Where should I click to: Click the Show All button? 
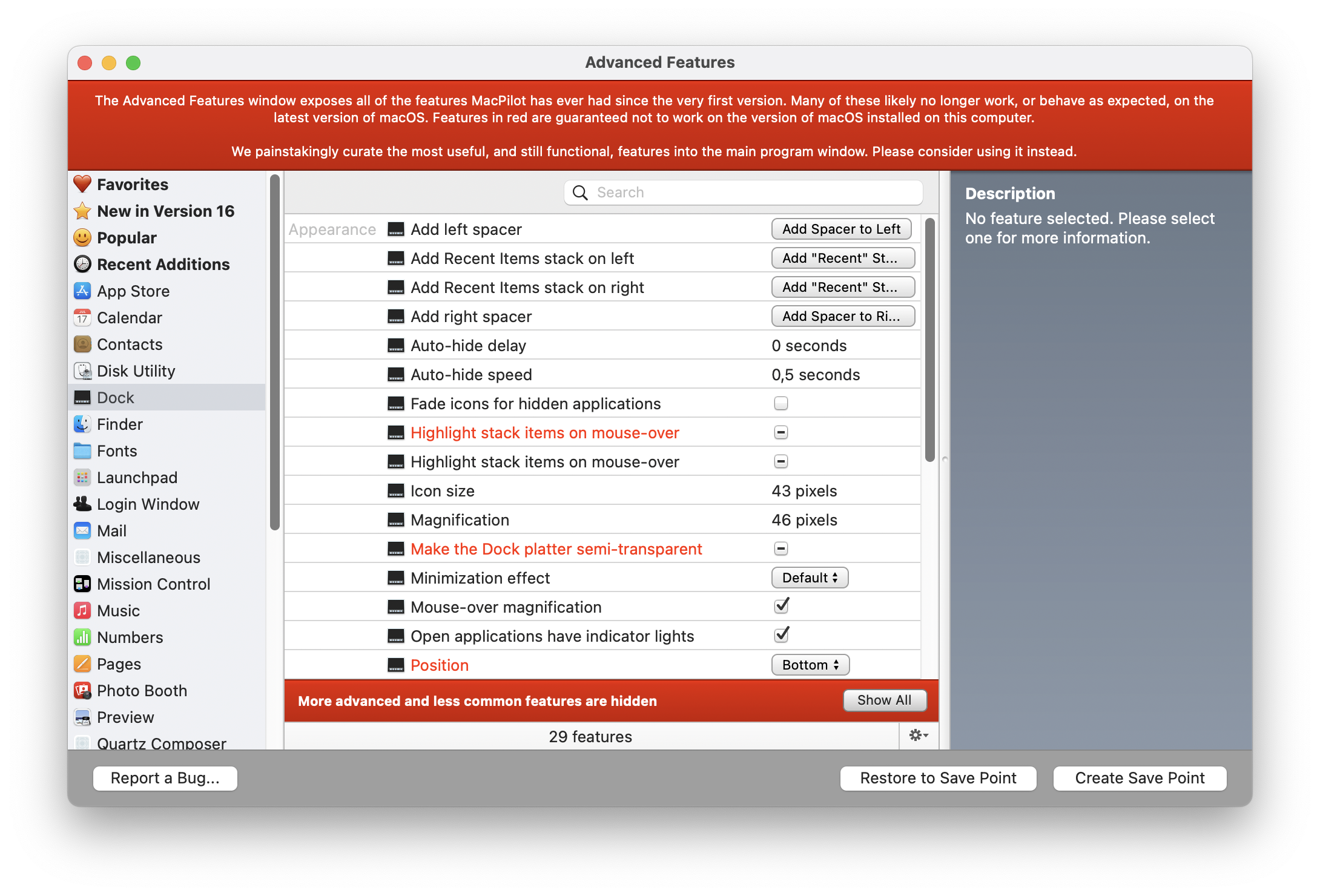point(884,700)
